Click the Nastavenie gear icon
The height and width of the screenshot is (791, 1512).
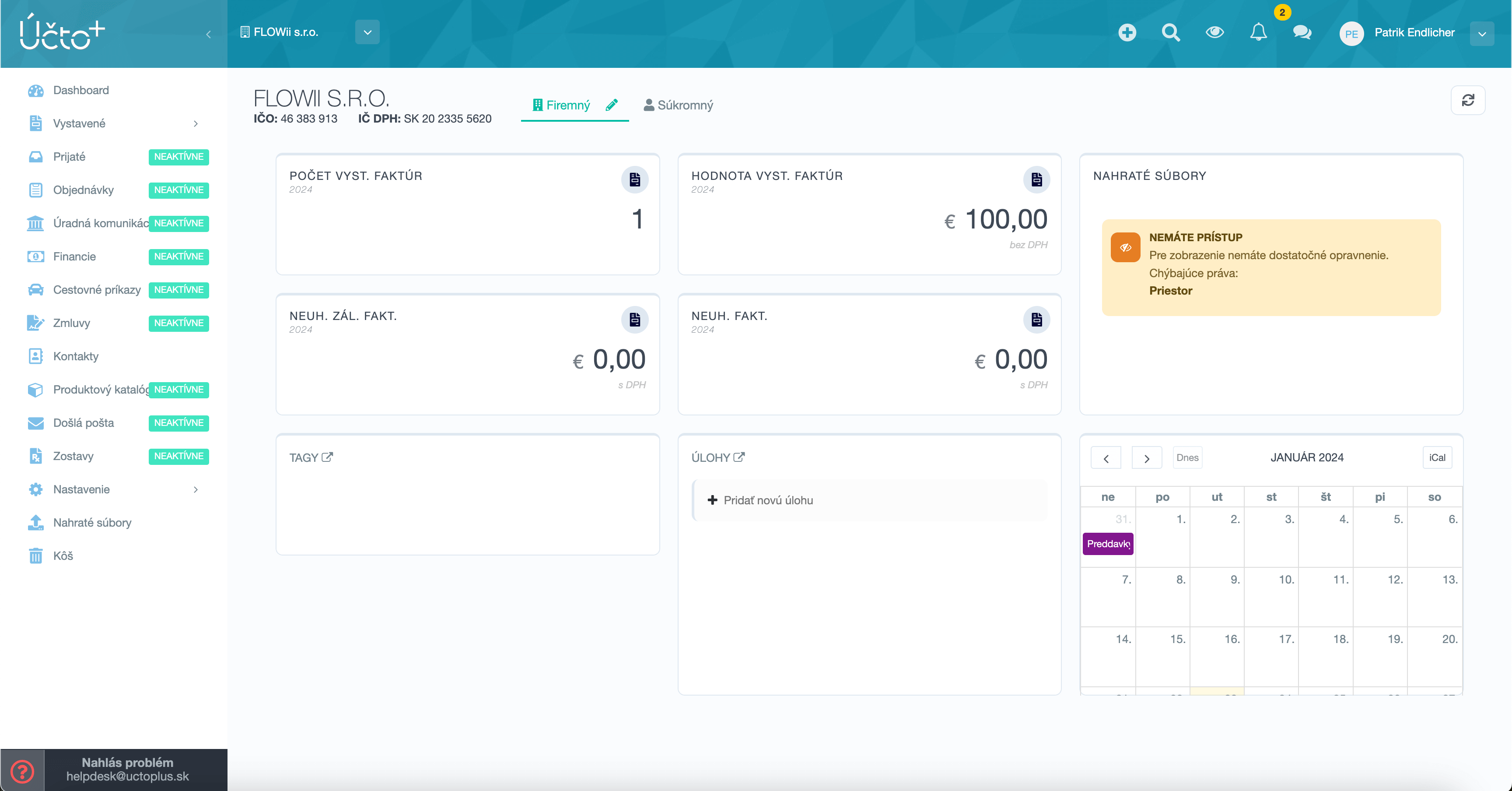point(36,489)
